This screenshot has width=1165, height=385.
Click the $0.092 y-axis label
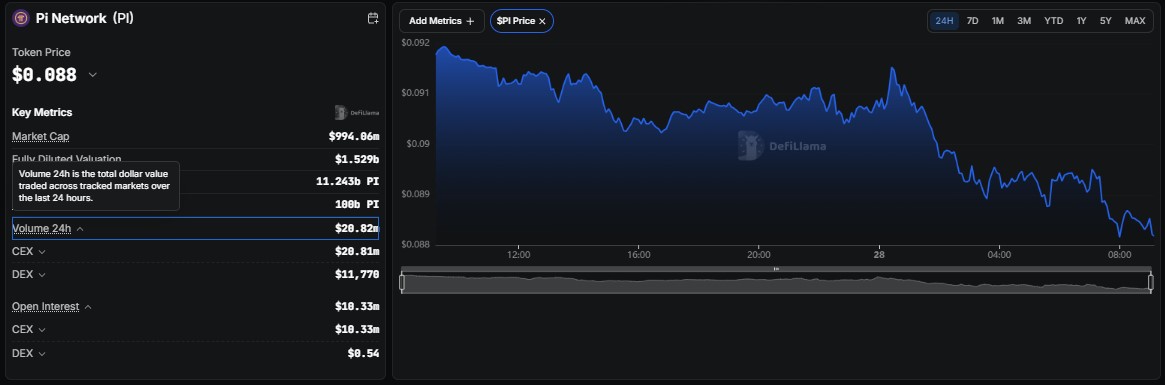[x=415, y=42]
